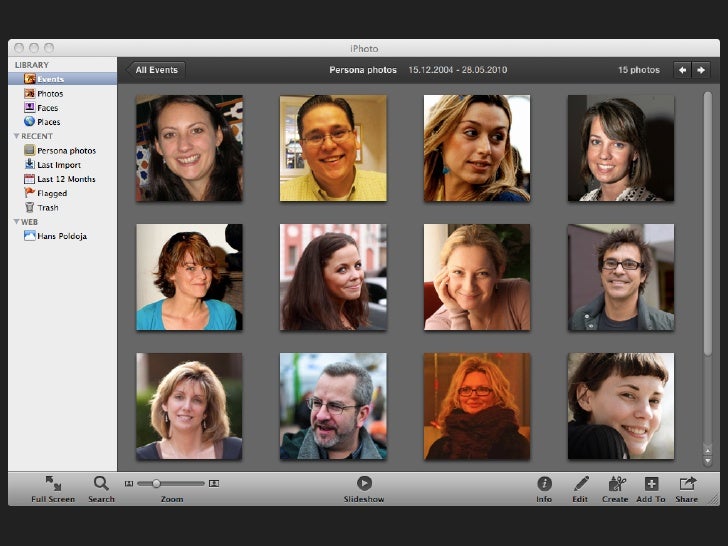Enter Full Screen mode
This screenshot has width=728, height=546.
[x=53, y=489]
